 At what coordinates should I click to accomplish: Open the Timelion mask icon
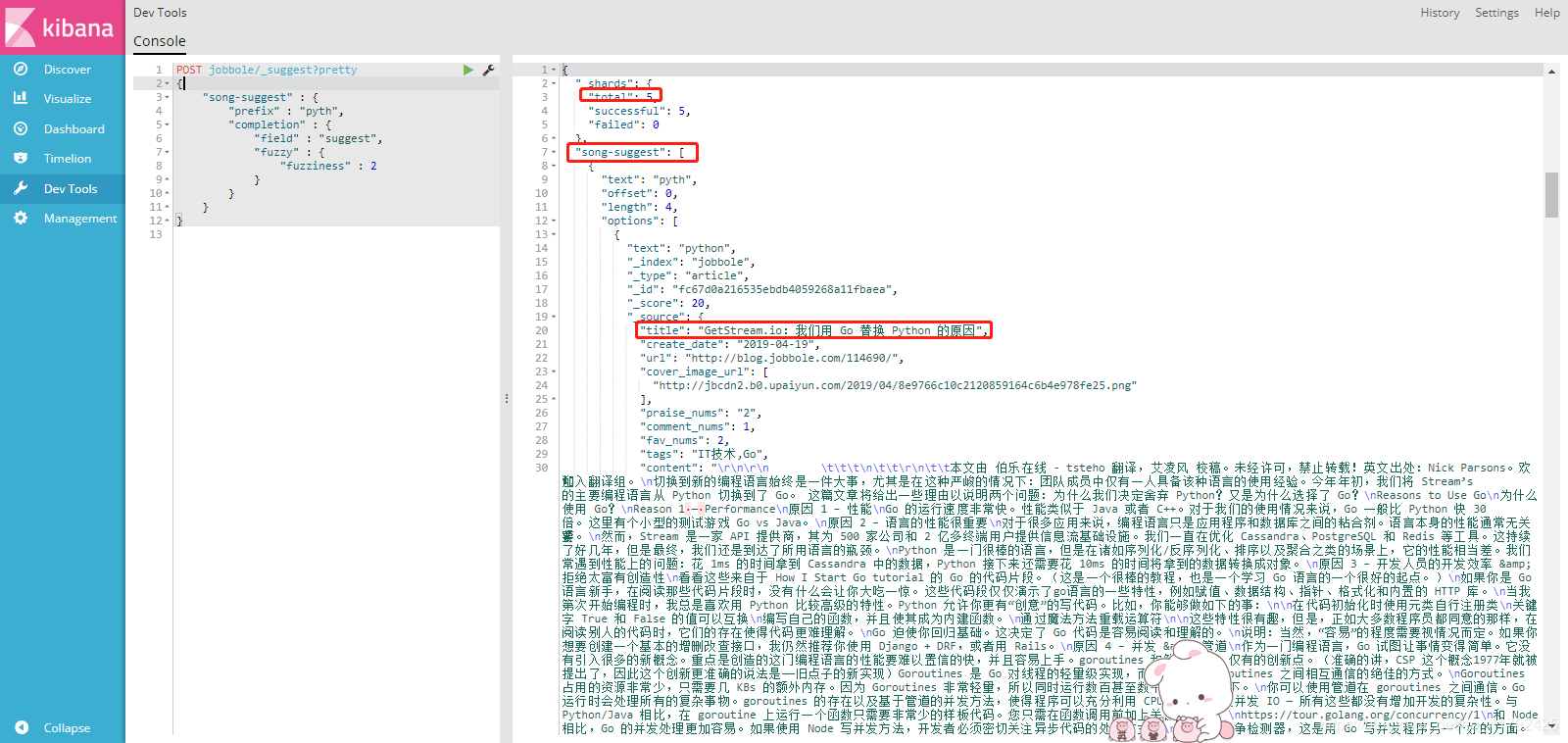coord(21,158)
